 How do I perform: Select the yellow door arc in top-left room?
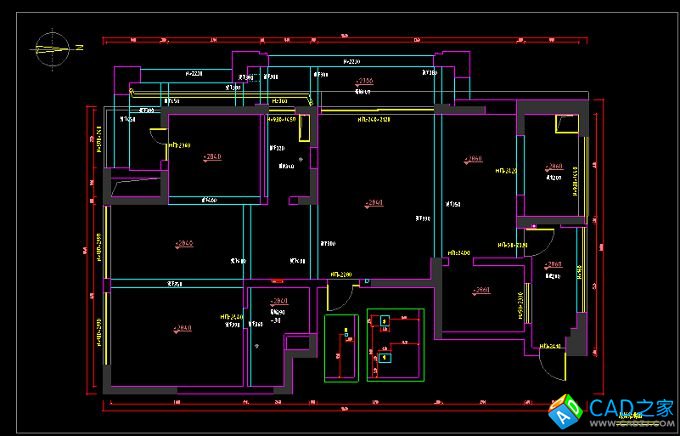click(x=155, y=138)
